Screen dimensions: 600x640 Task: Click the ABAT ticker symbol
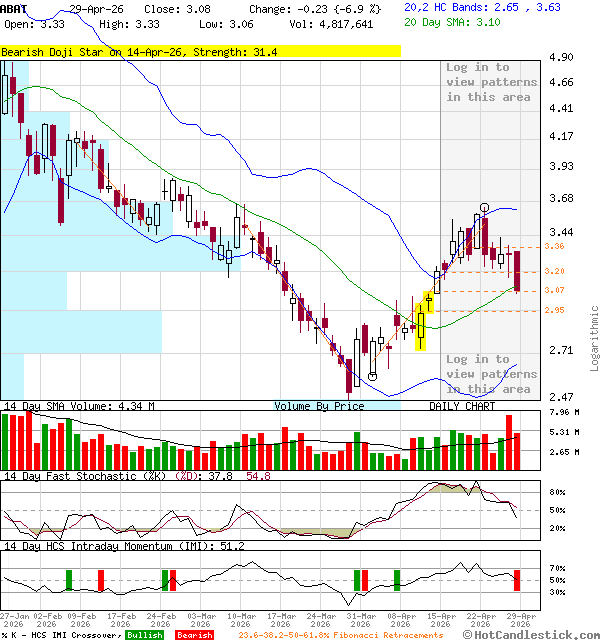[14, 8]
